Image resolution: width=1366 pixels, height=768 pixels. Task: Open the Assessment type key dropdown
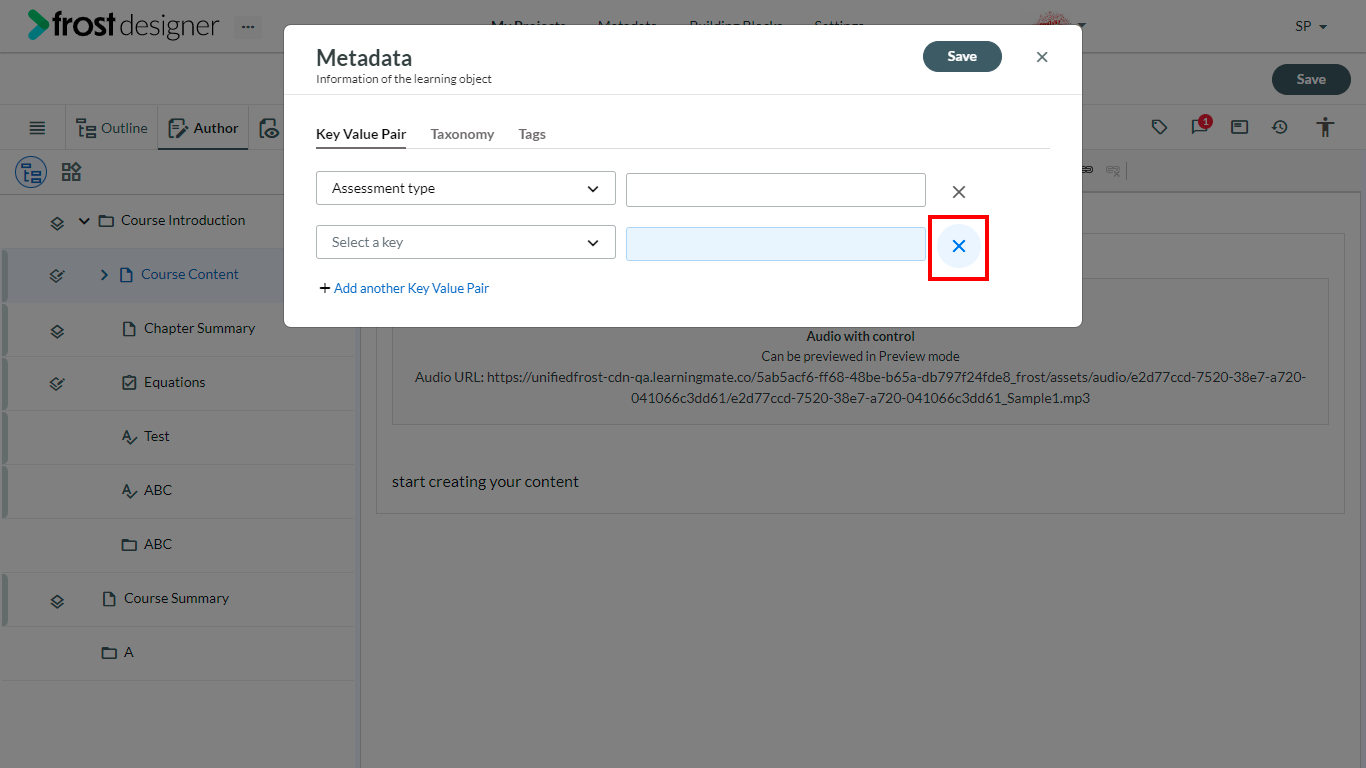(466, 188)
